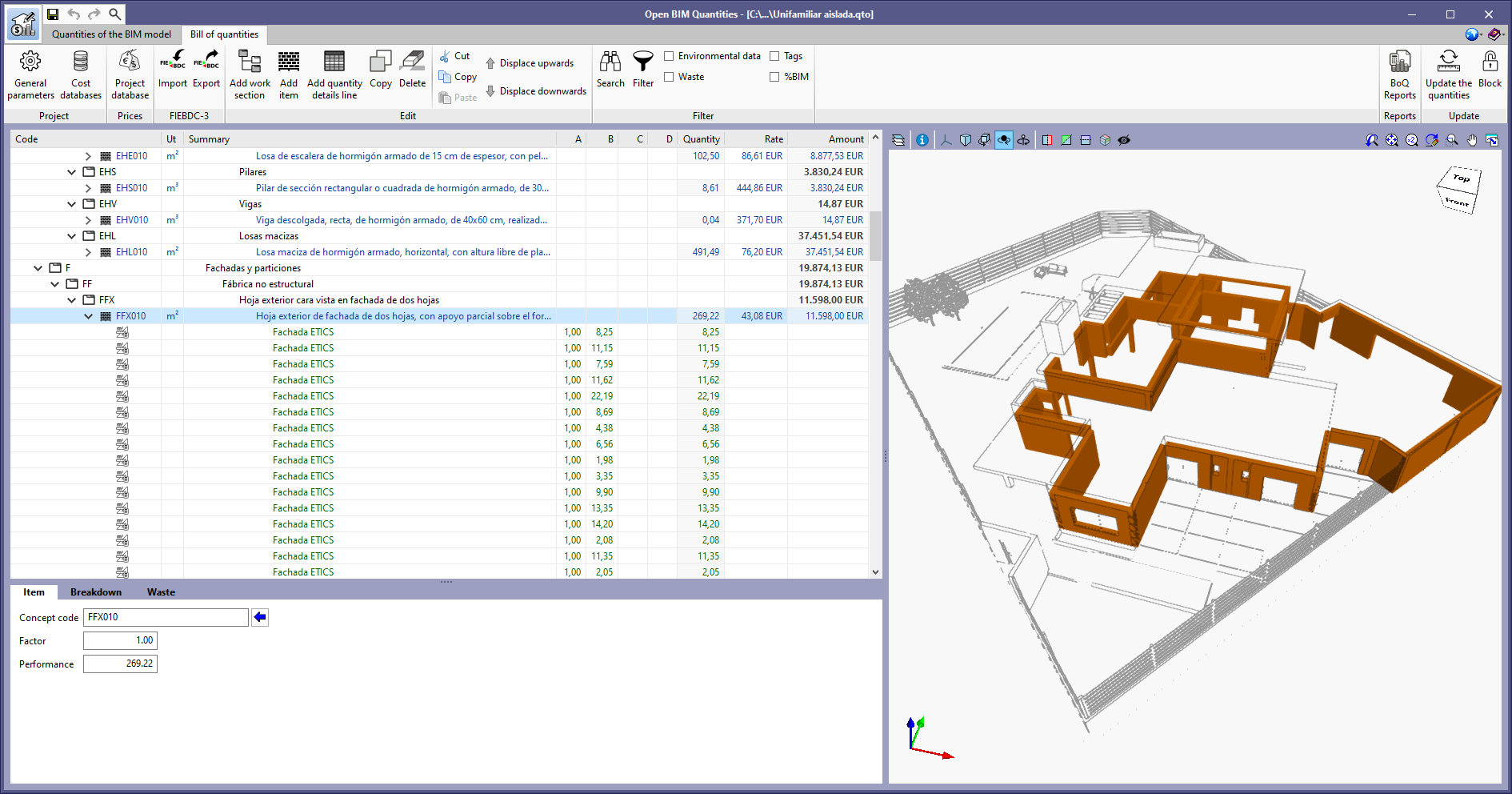Select the Amount column header
The height and width of the screenshot is (794, 1512).
[x=827, y=139]
